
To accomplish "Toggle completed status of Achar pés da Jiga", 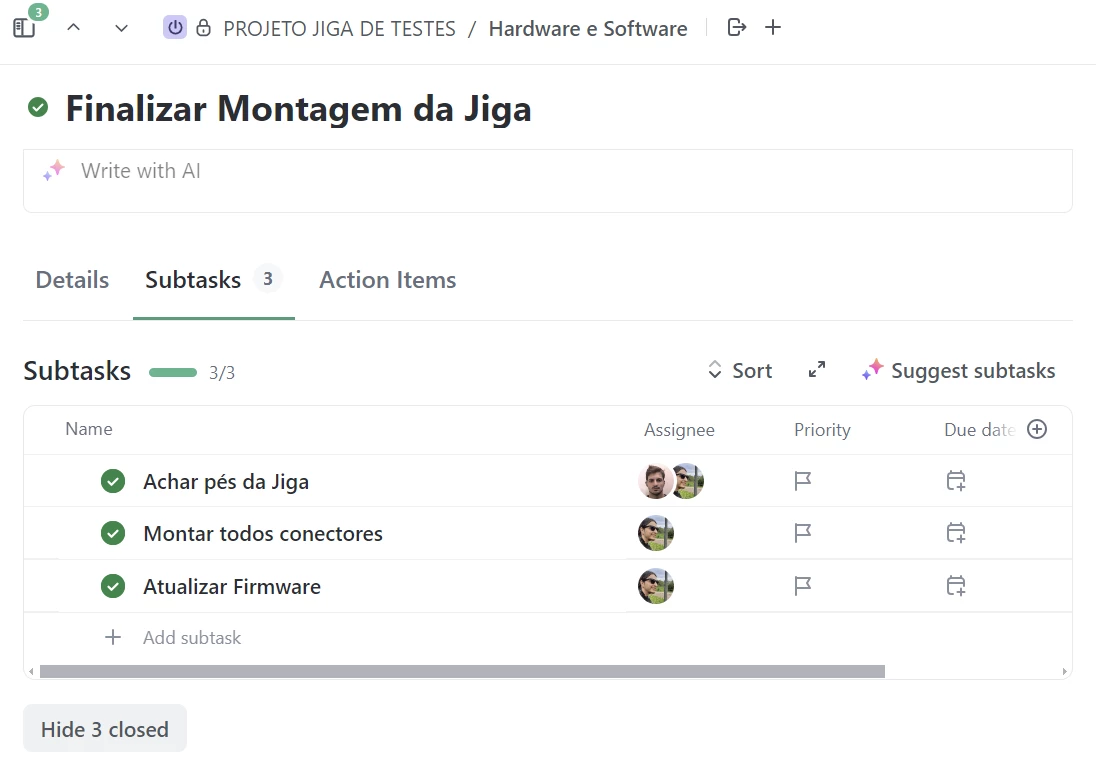I will click(x=113, y=481).
